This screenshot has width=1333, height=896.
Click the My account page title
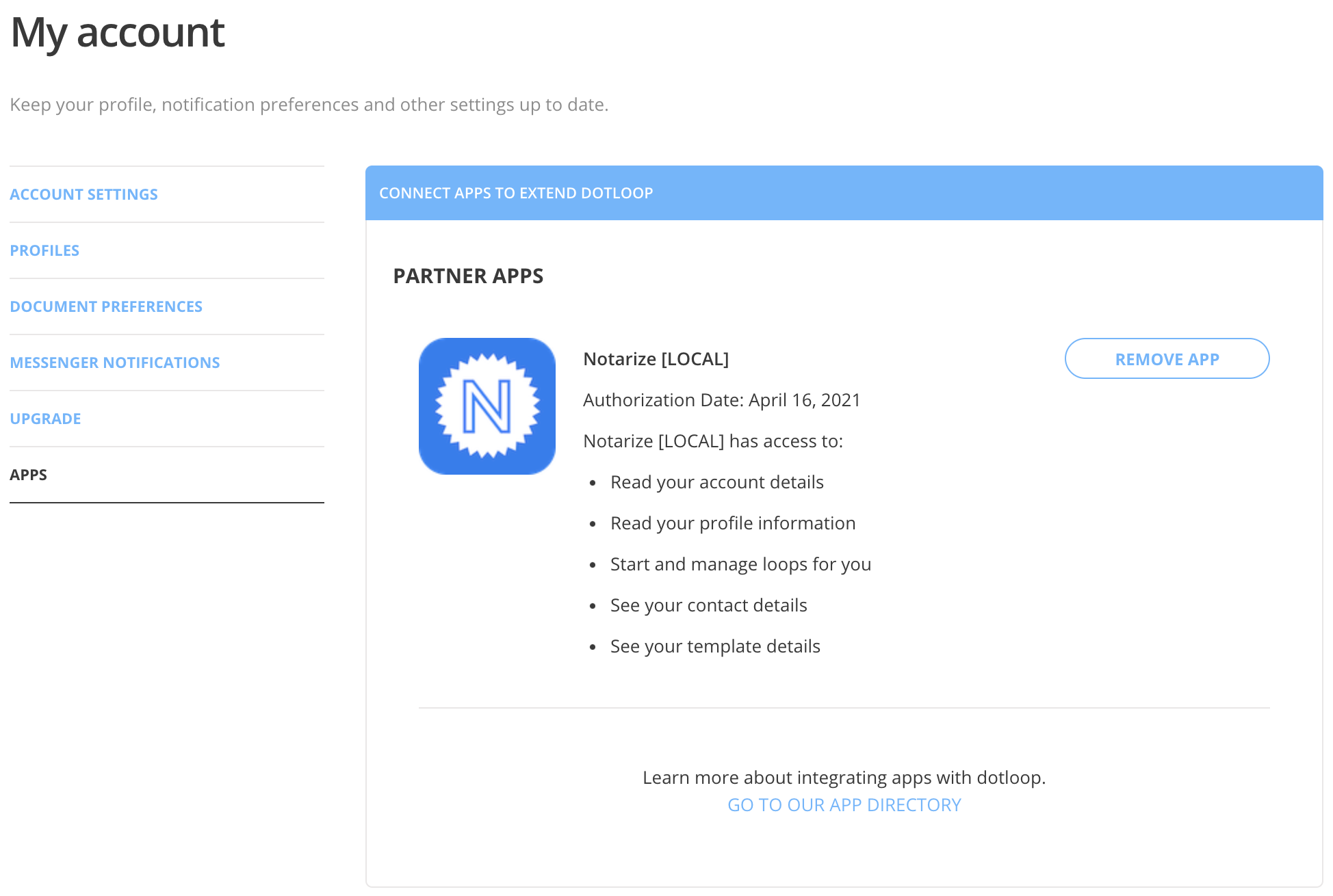tap(118, 32)
